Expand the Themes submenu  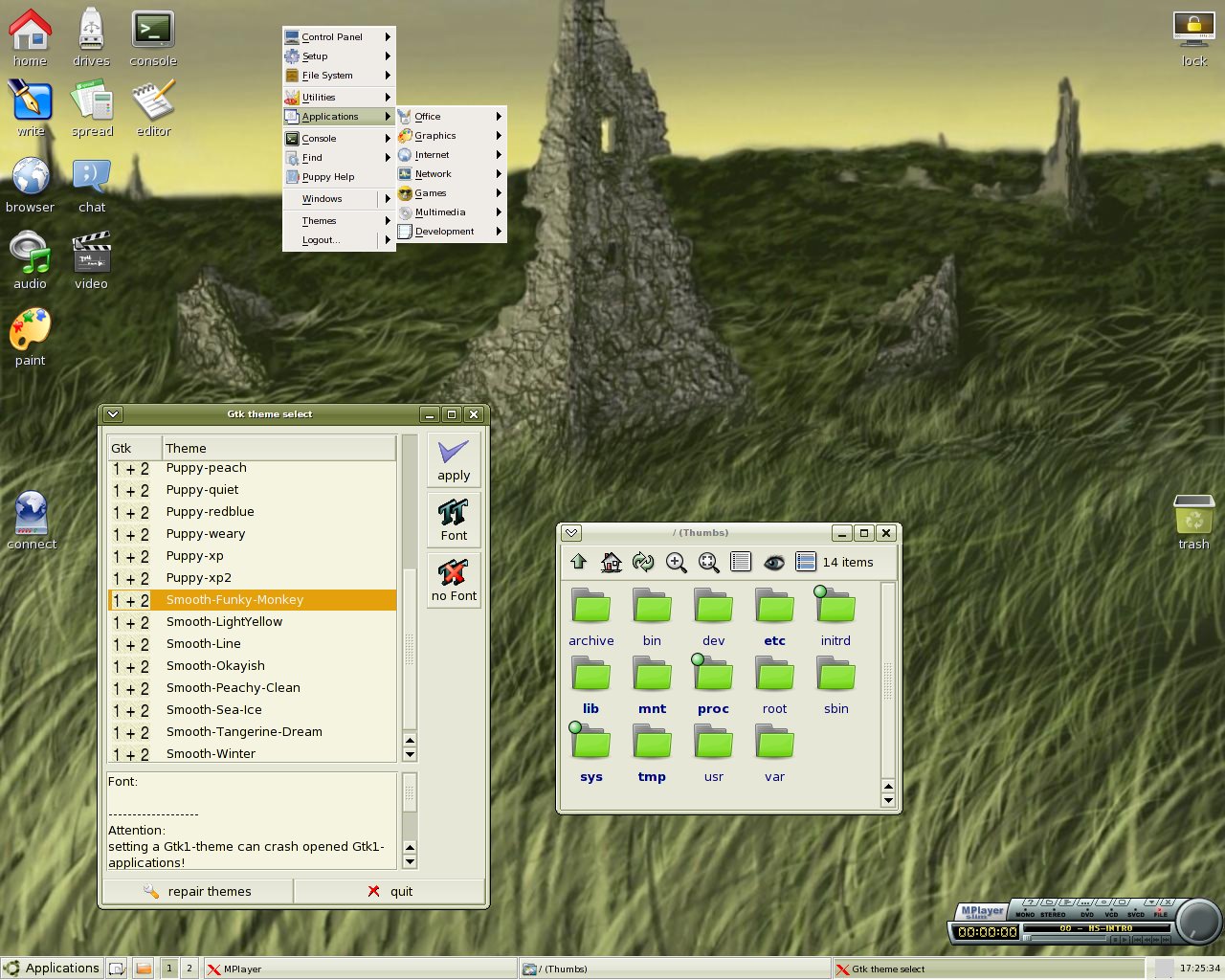339,220
